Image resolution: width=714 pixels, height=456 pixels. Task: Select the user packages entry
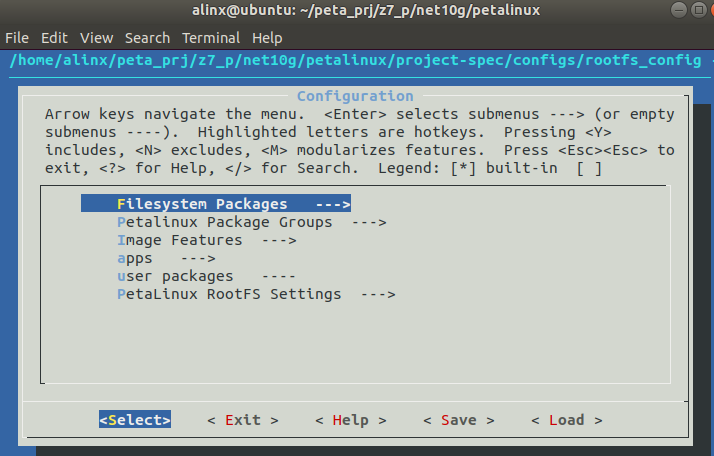tap(206, 276)
